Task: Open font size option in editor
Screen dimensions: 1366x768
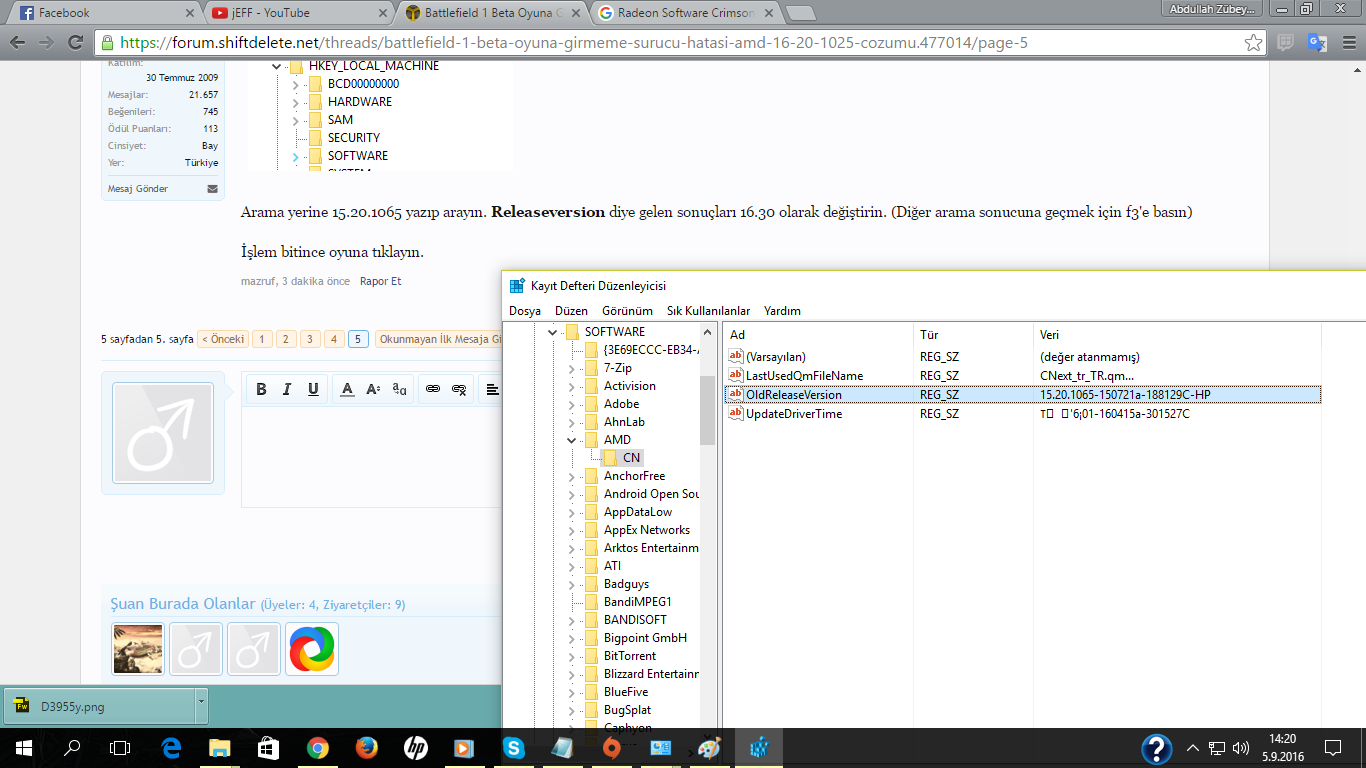Action: click(x=373, y=389)
